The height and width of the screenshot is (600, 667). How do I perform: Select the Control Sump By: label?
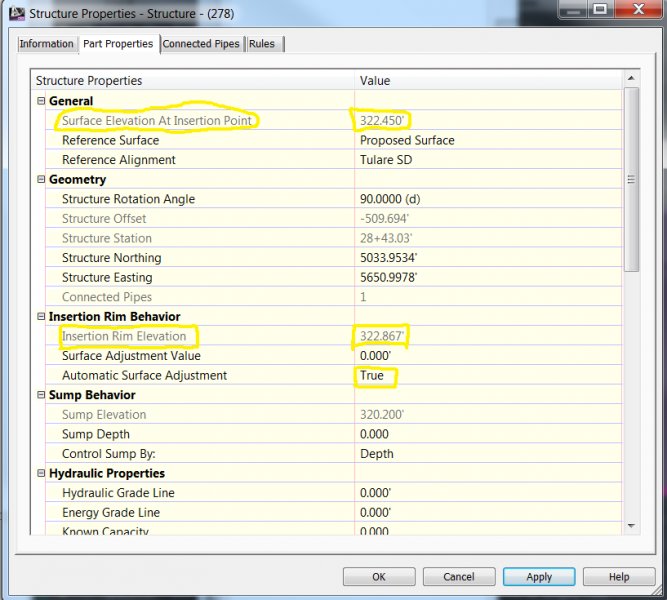(109, 453)
